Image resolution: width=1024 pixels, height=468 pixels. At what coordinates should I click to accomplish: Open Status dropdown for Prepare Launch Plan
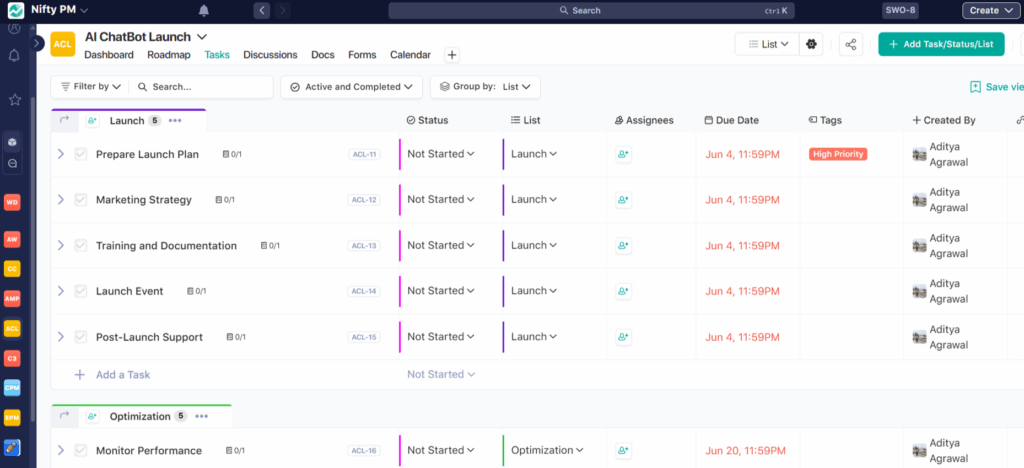pos(441,154)
